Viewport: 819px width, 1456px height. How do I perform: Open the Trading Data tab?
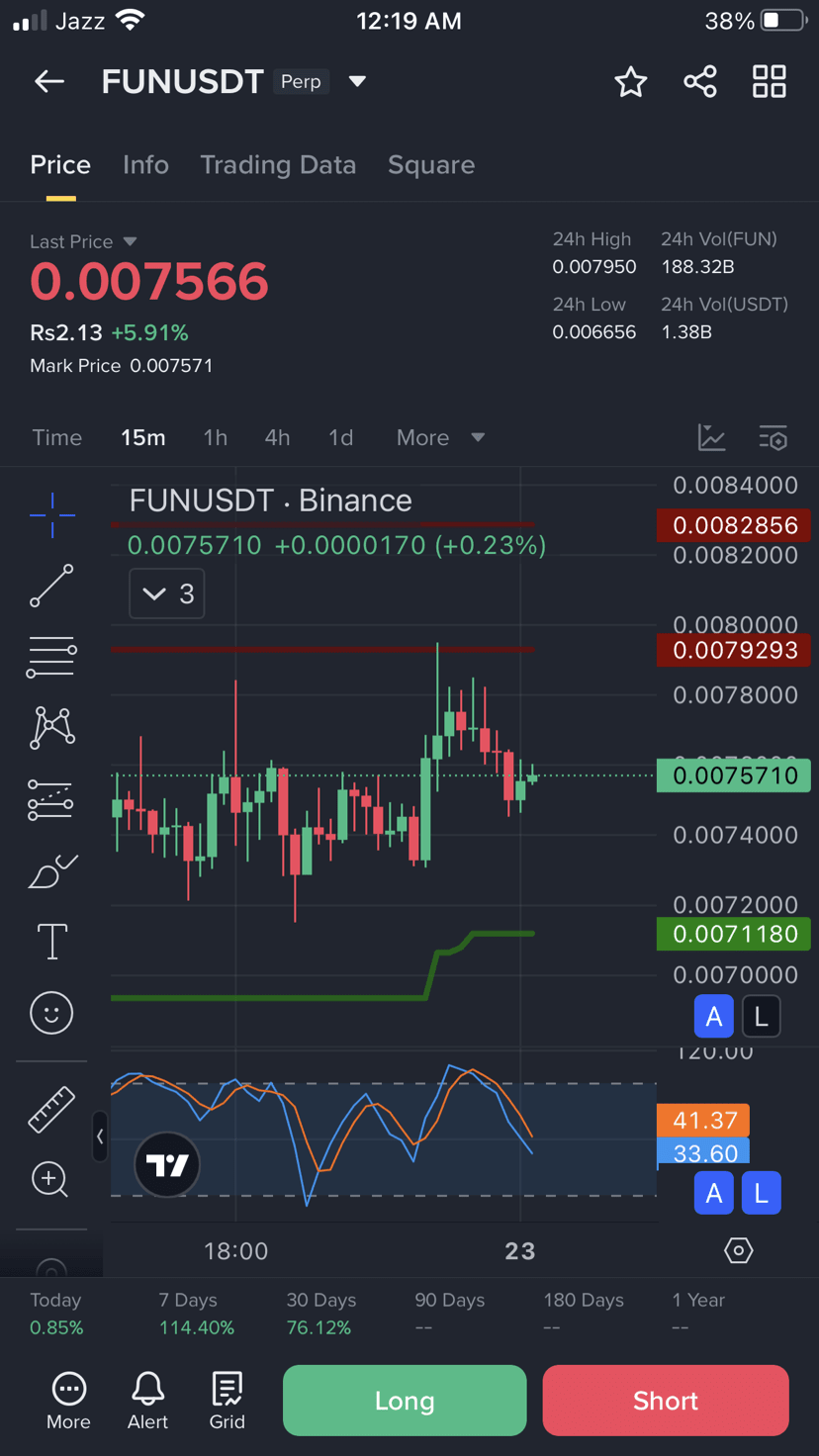[x=278, y=164]
